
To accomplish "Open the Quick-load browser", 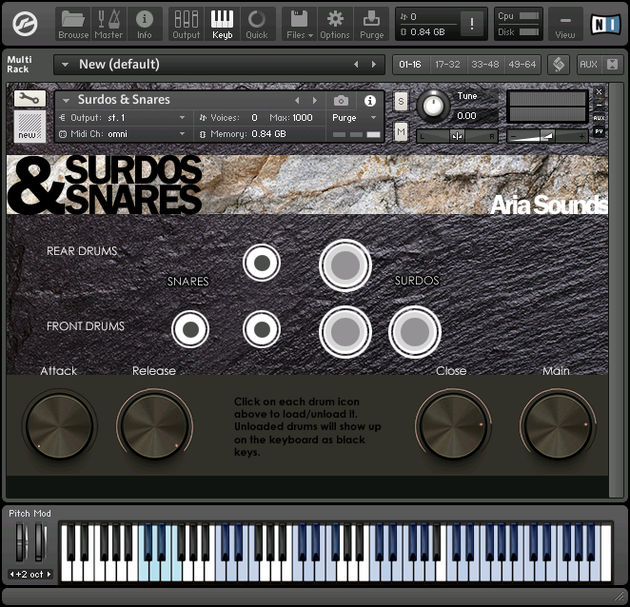I will click(257, 24).
